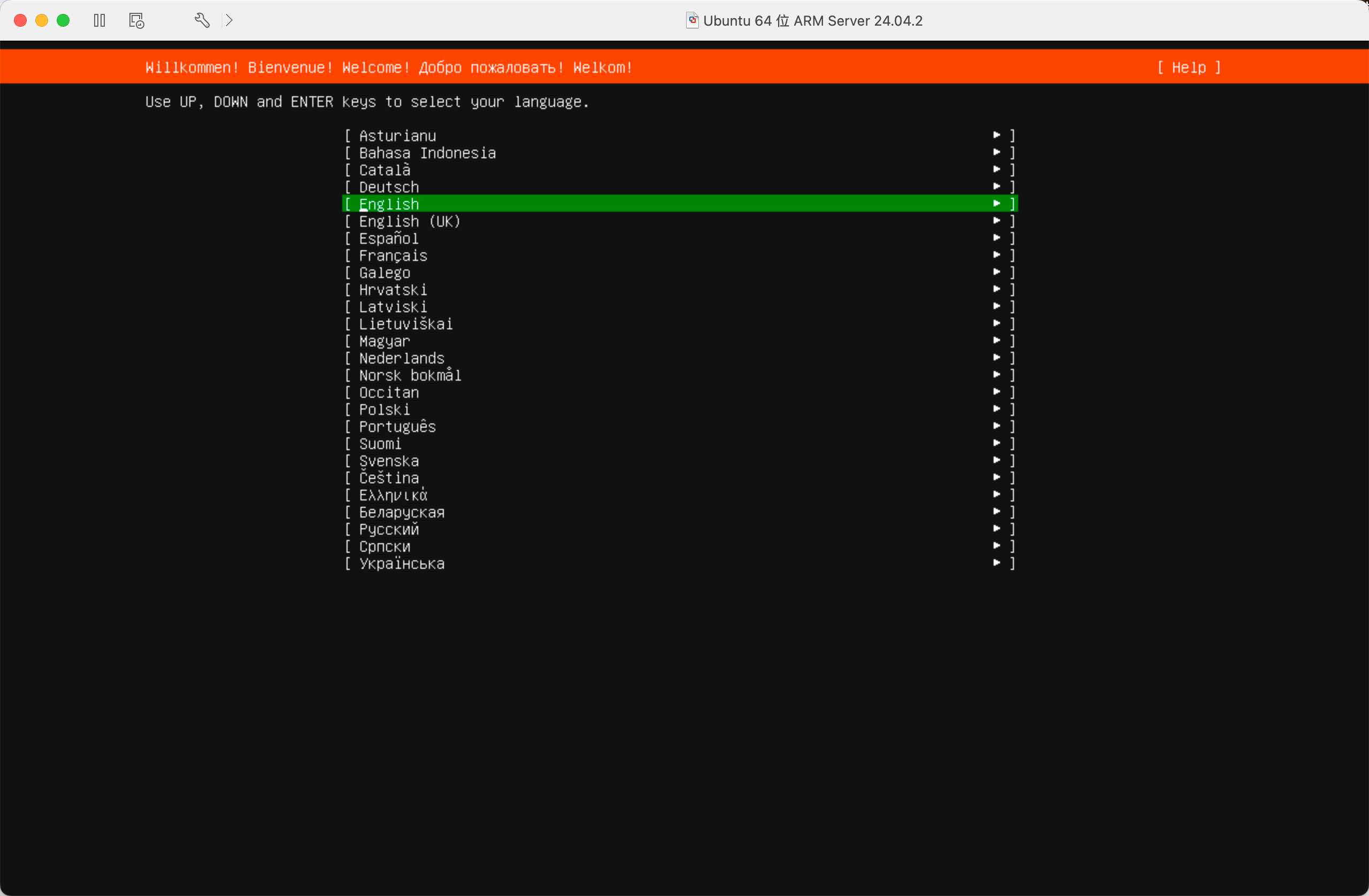Choose Deutsch as installer language

(680, 187)
